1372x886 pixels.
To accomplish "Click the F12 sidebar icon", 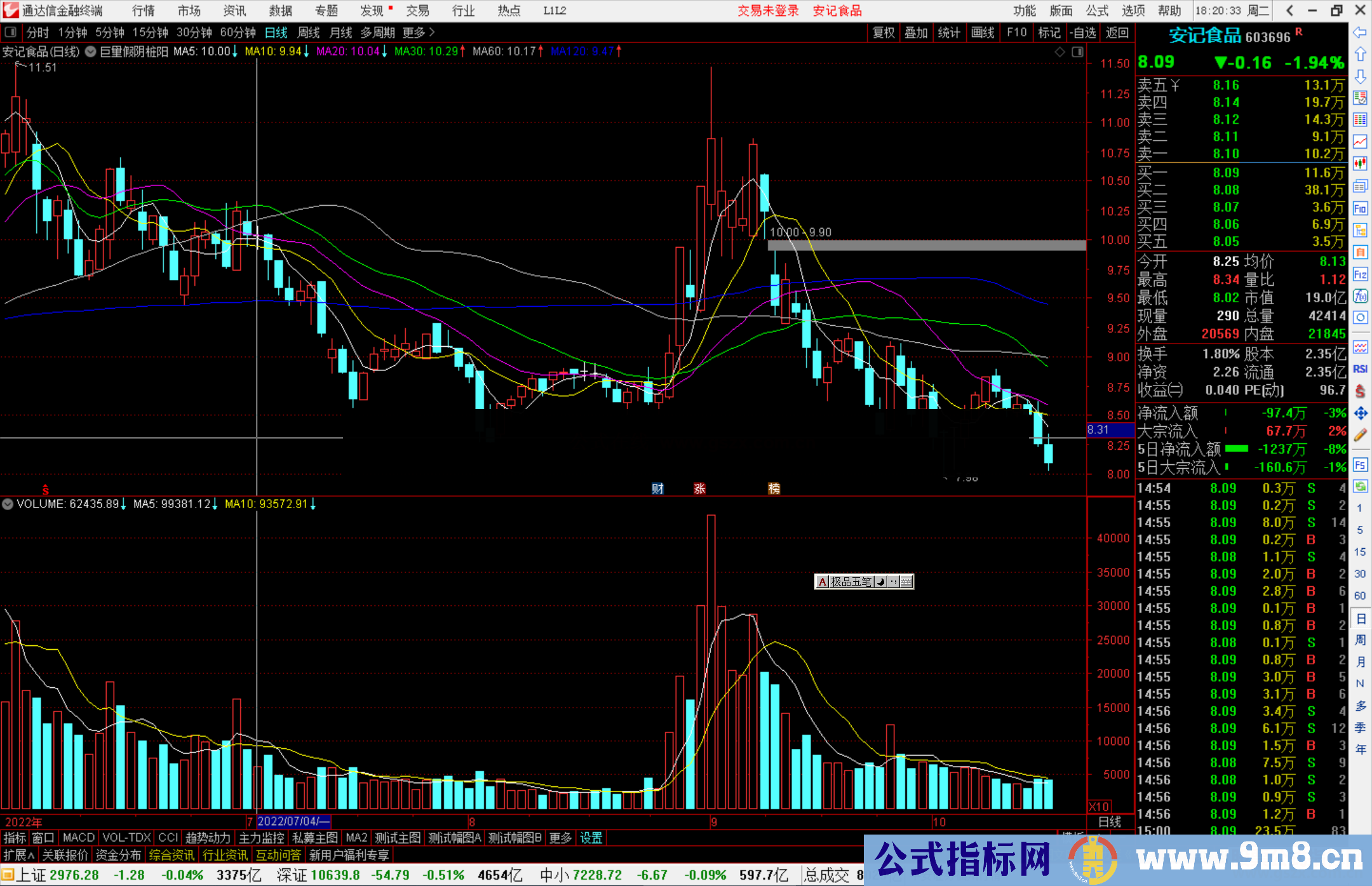I will pos(1360,274).
